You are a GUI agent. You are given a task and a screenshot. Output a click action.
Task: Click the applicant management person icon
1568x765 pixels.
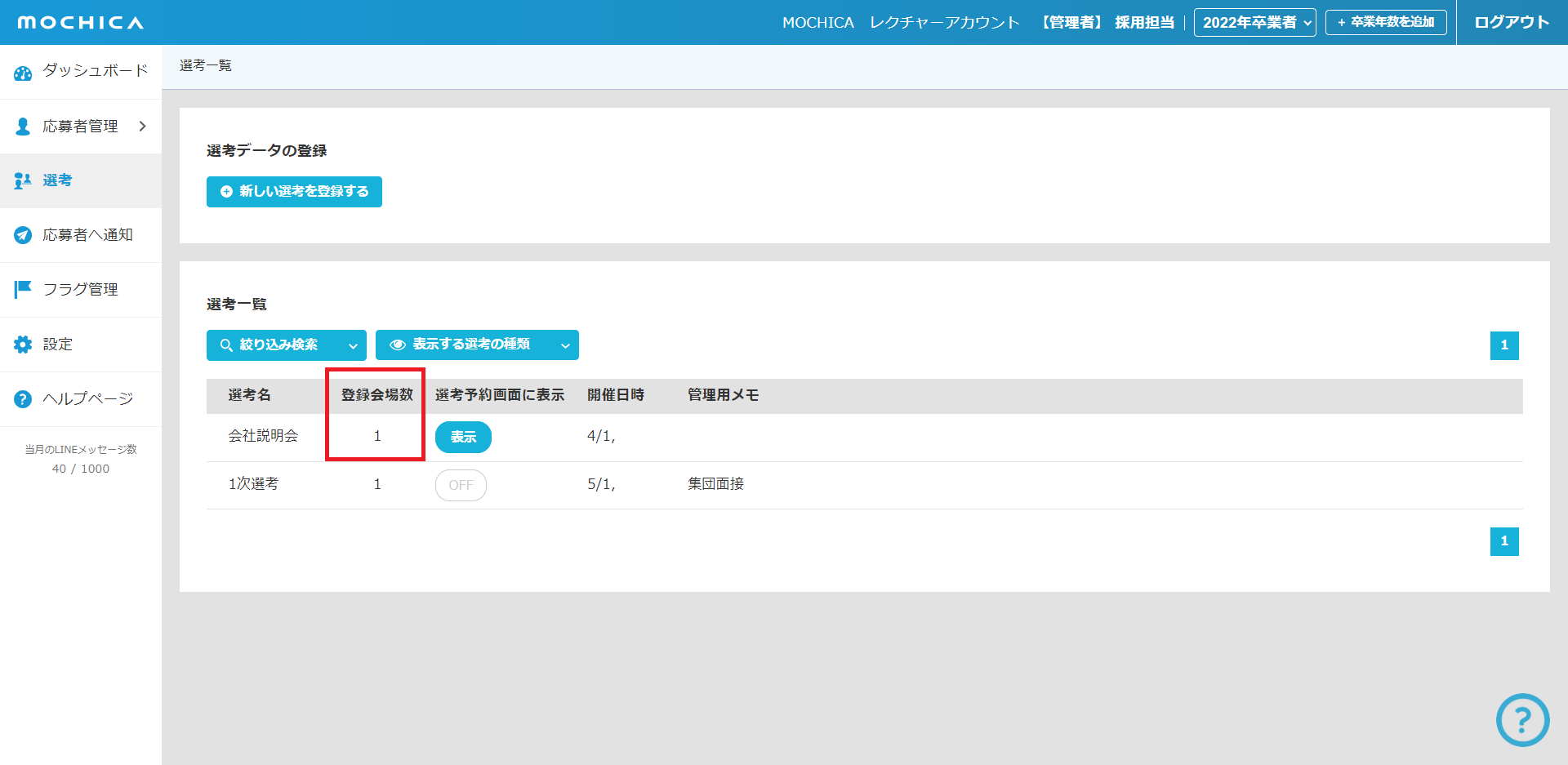point(23,127)
